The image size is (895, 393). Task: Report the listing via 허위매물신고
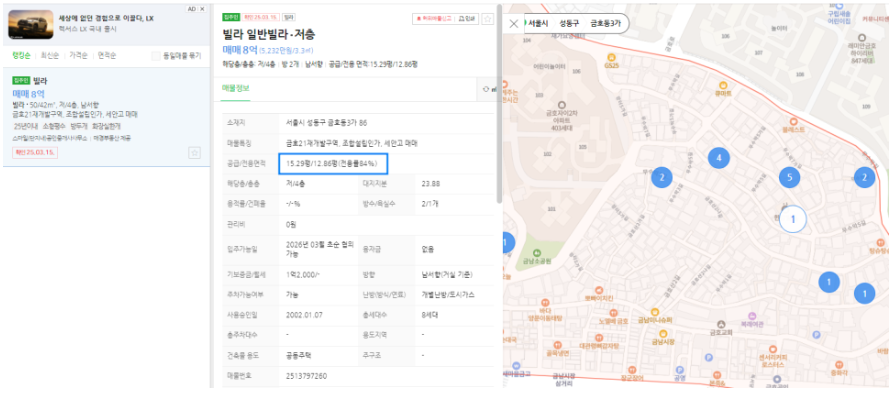pyautogui.click(x=434, y=18)
